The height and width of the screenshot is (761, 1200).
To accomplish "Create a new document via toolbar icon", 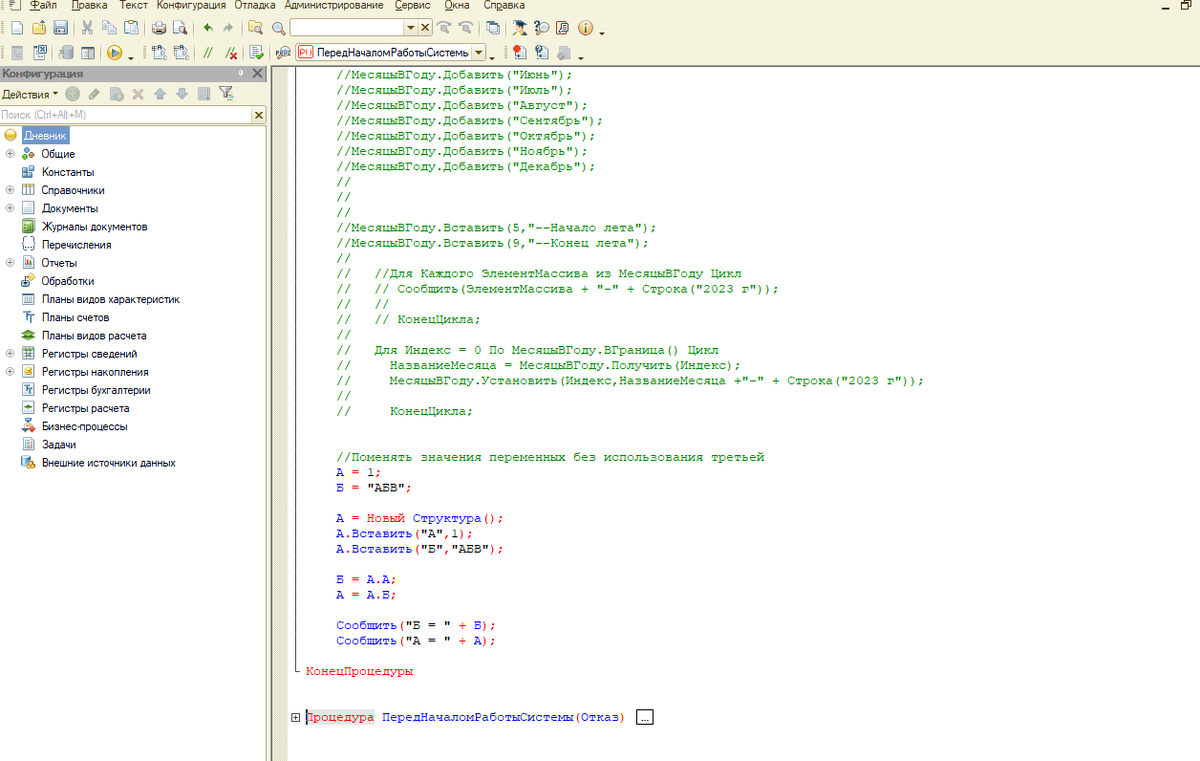I will coord(17,28).
